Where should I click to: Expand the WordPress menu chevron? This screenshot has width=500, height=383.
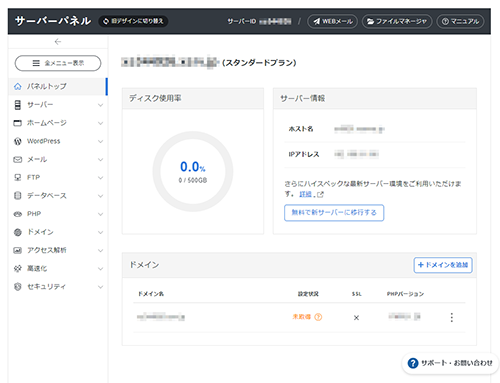tap(100, 141)
